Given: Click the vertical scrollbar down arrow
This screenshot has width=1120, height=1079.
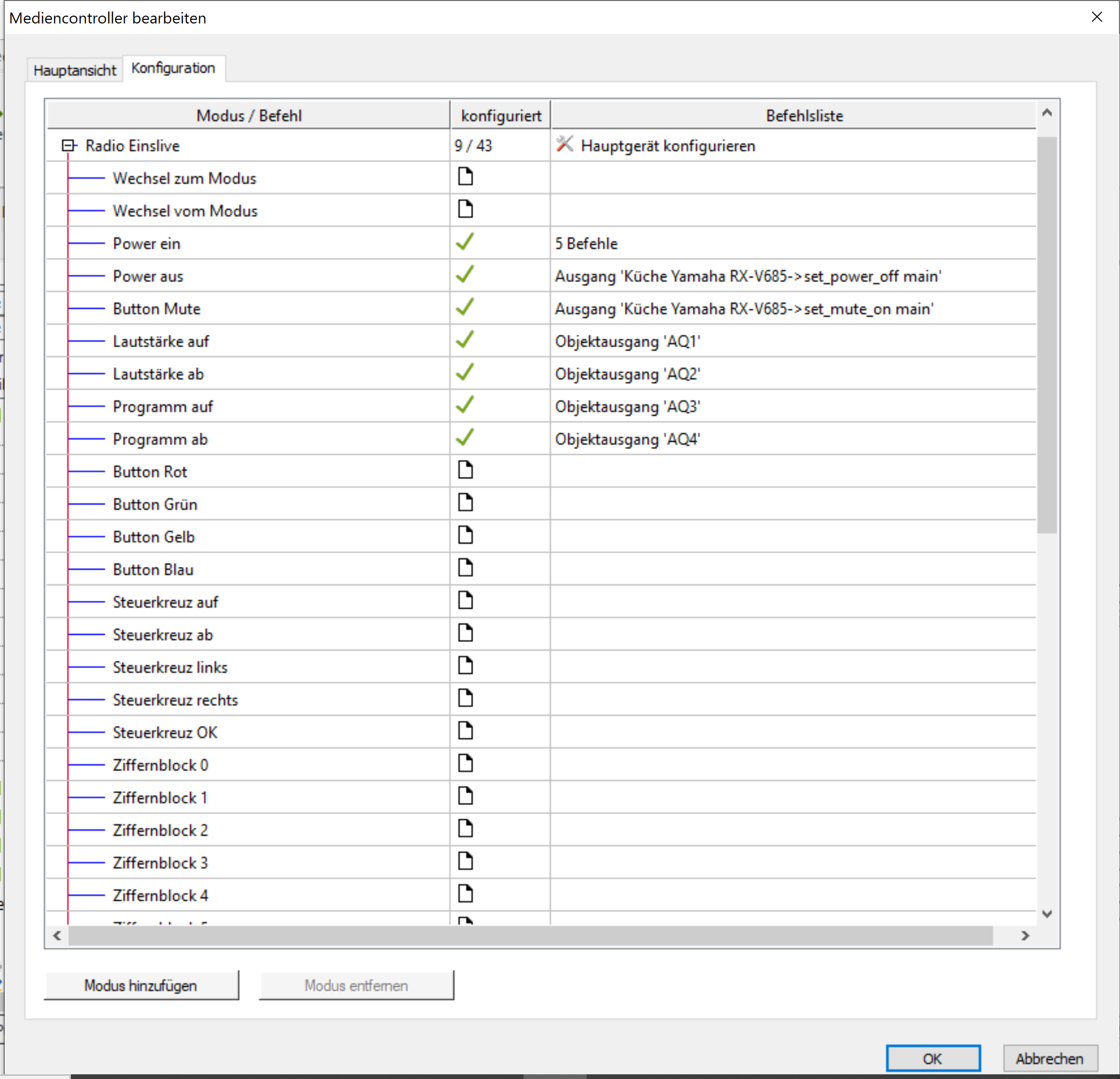Looking at the screenshot, I should [1047, 914].
